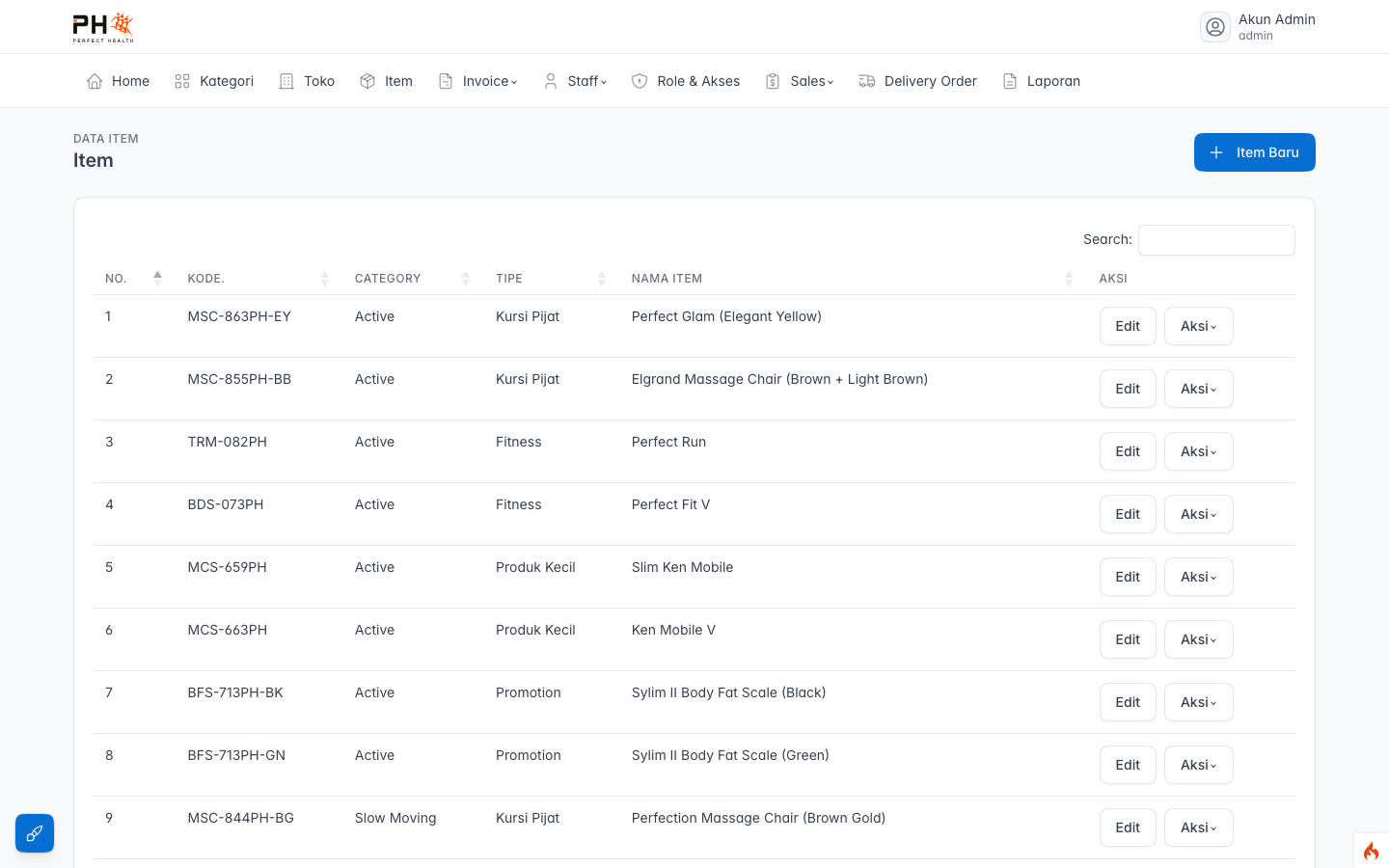Click the Staff person icon

[x=551, y=81]
